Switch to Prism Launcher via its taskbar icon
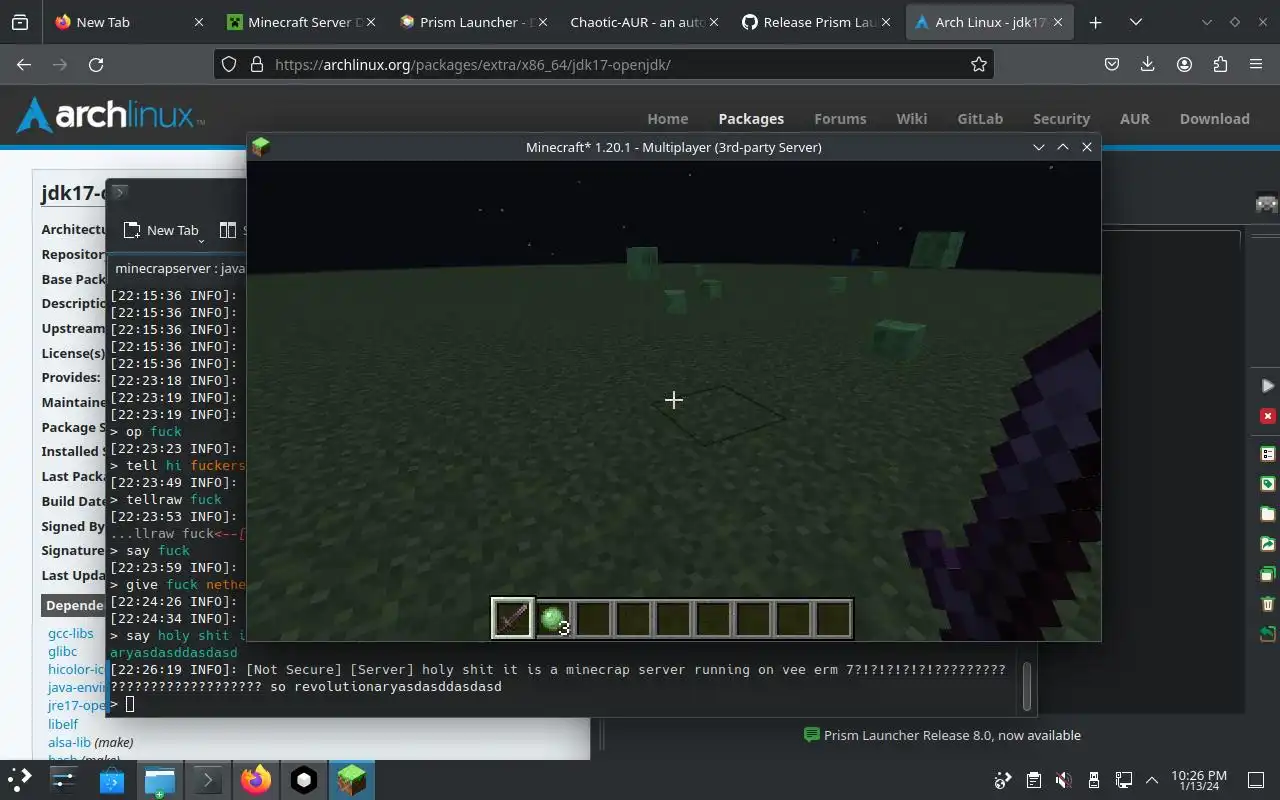 pyautogui.click(x=304, y=780)
